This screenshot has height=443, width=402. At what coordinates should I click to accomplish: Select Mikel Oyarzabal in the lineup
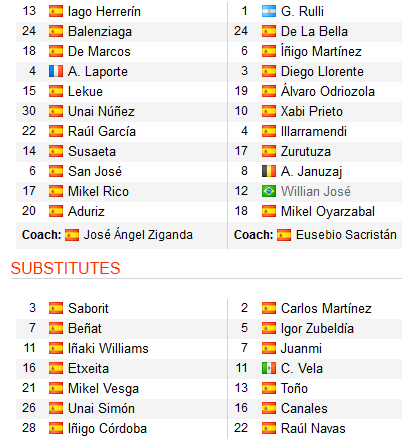pos(328,212)
